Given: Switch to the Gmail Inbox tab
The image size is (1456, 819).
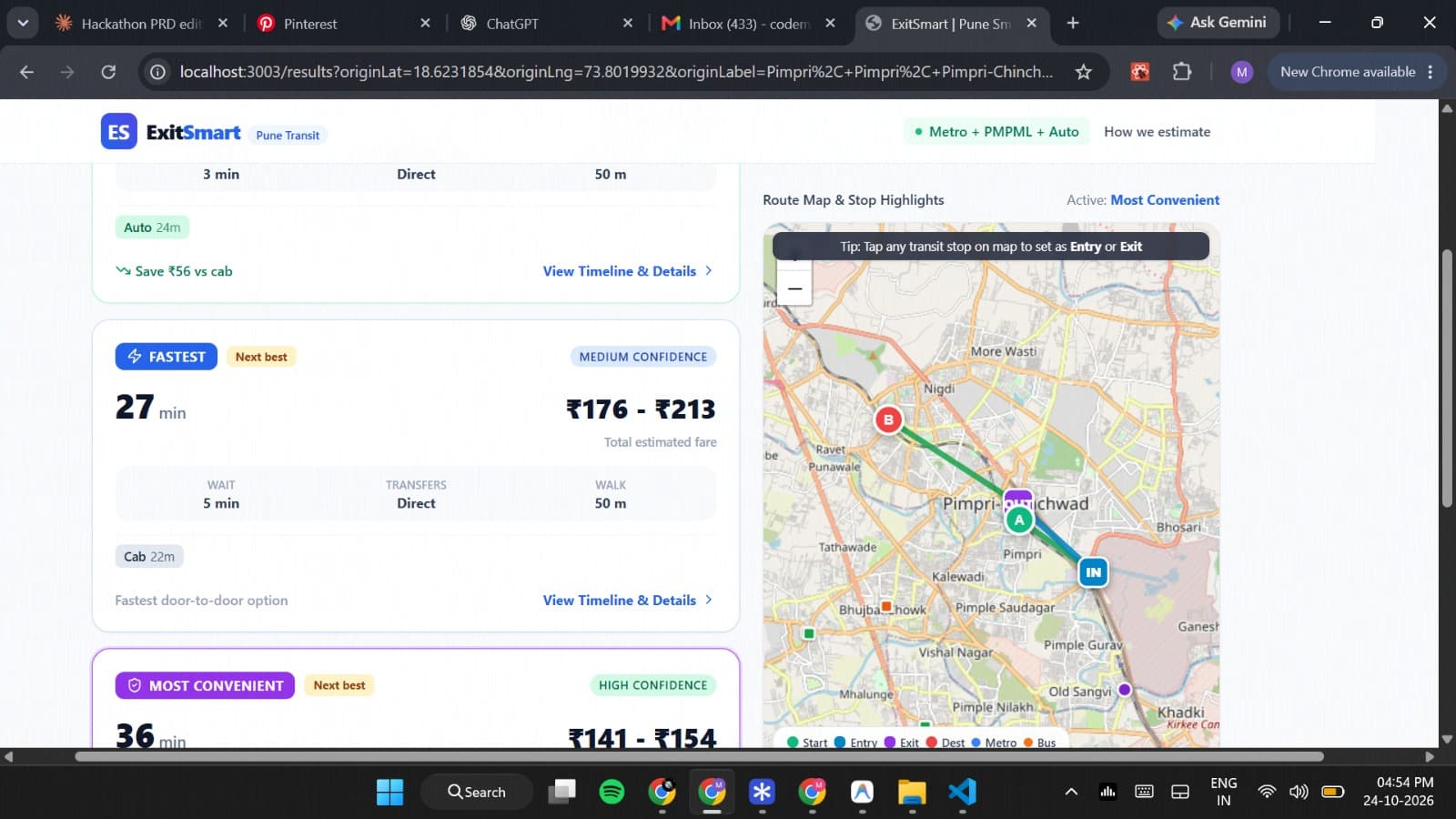Looking at the screenshot, I should (748, 24).
